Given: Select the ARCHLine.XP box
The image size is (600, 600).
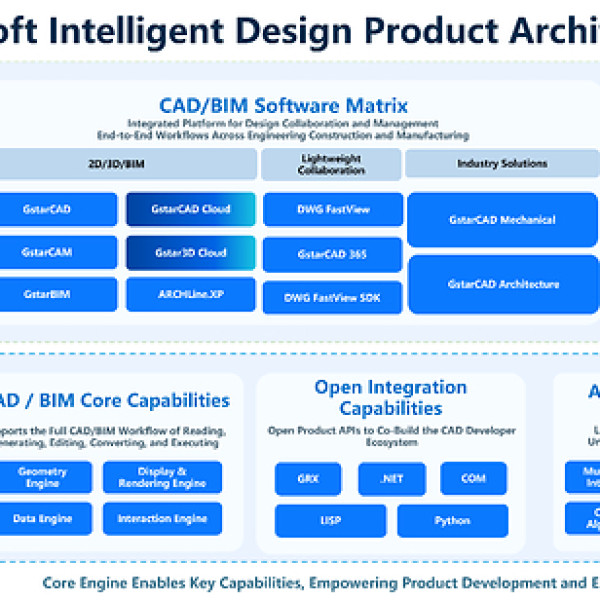Looking at the screenshot, I should (x=191, y=294).
